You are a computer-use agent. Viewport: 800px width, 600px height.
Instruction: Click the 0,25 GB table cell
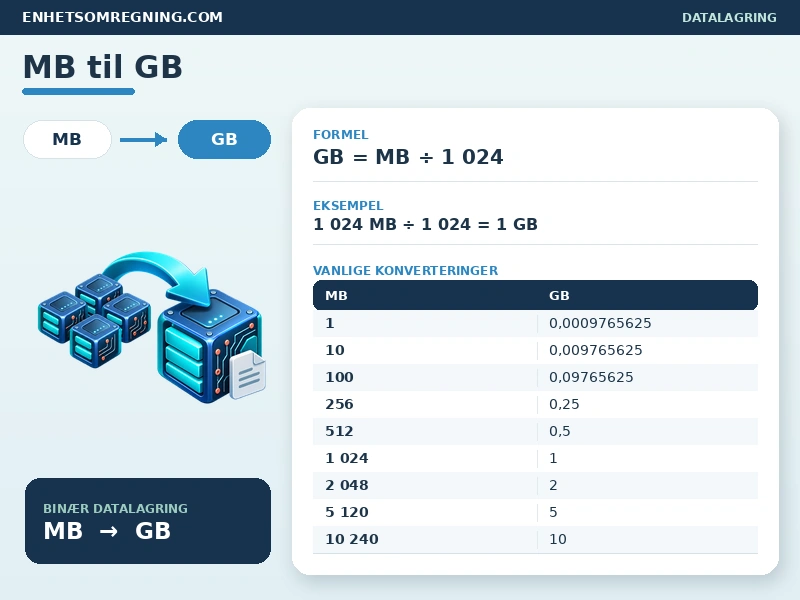pyautogui.click(x=564, y=404)
